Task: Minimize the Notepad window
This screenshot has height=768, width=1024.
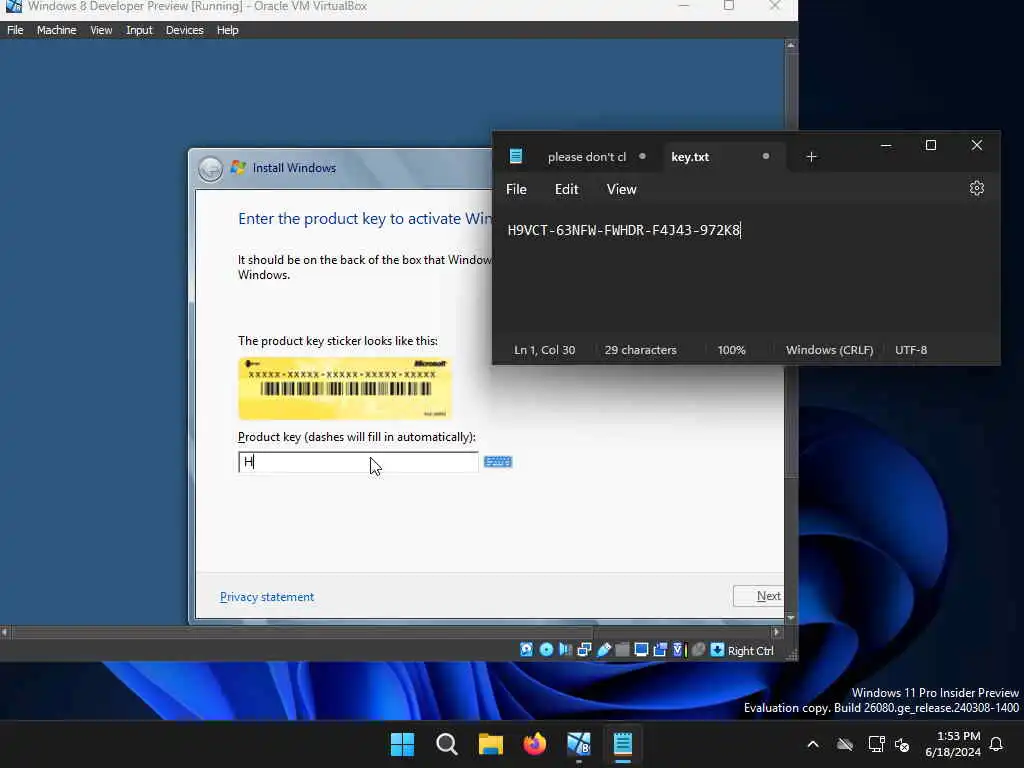Action: 886,145
